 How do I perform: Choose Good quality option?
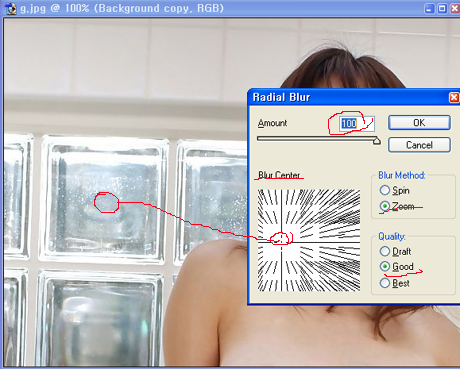coord(385,266)
